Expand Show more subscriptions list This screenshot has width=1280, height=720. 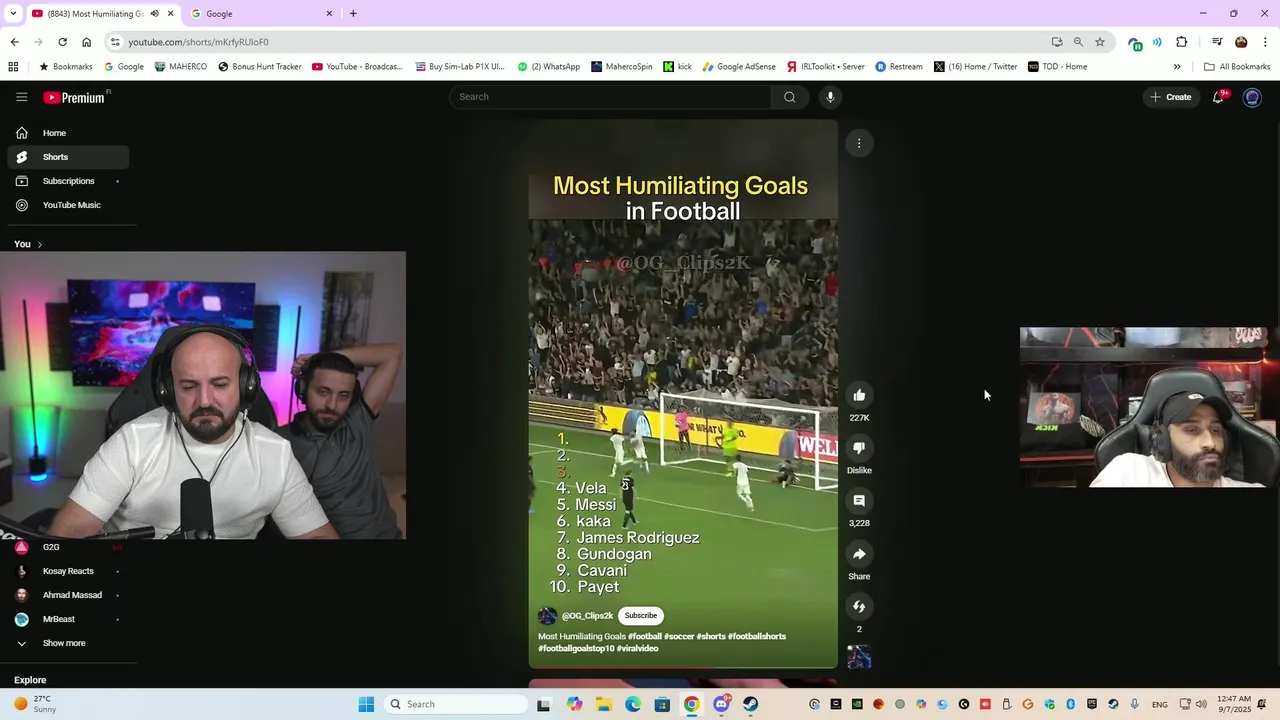coord(68,643)
